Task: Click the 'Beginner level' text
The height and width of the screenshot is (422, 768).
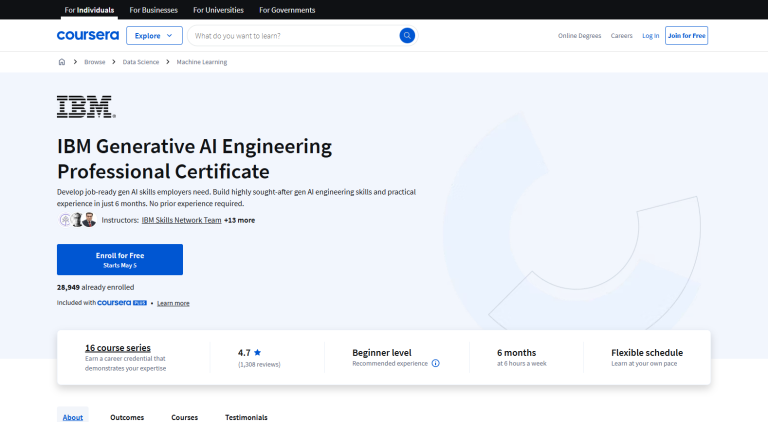Action: click(x=382, y=352)
